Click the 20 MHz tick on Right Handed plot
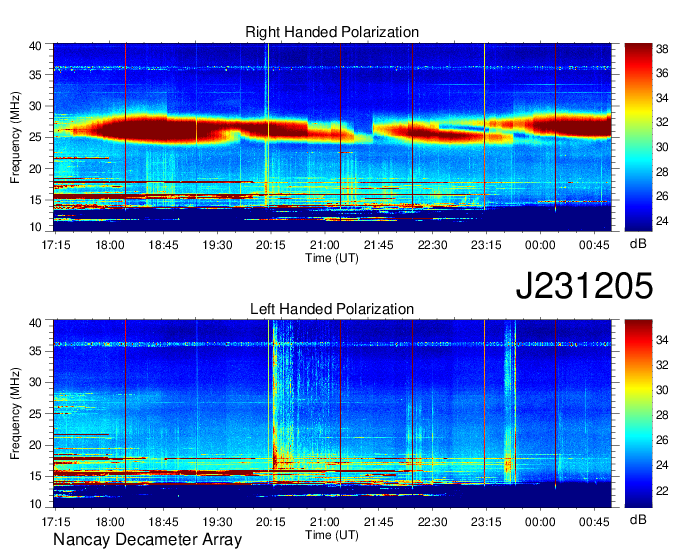This screenshot has height=552, width=680. [35, 169]
